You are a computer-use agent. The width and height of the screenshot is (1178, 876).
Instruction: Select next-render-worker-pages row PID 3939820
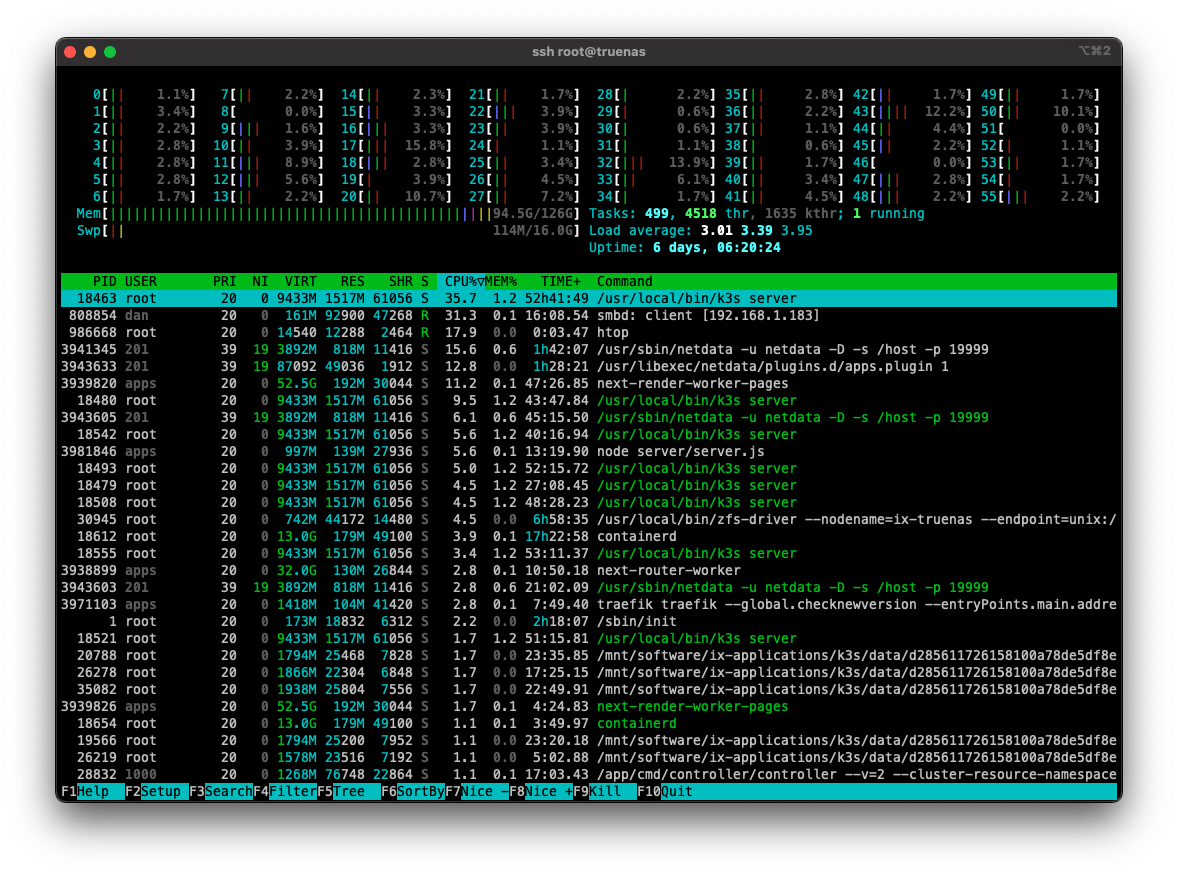pyautogui.click(x=588, y=383)
